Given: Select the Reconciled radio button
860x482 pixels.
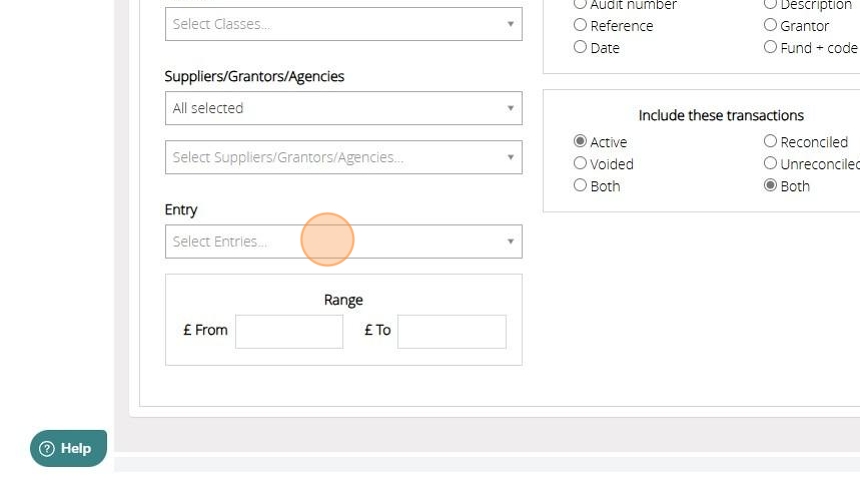Looking at the screenshot, I should tap(770, 142).
